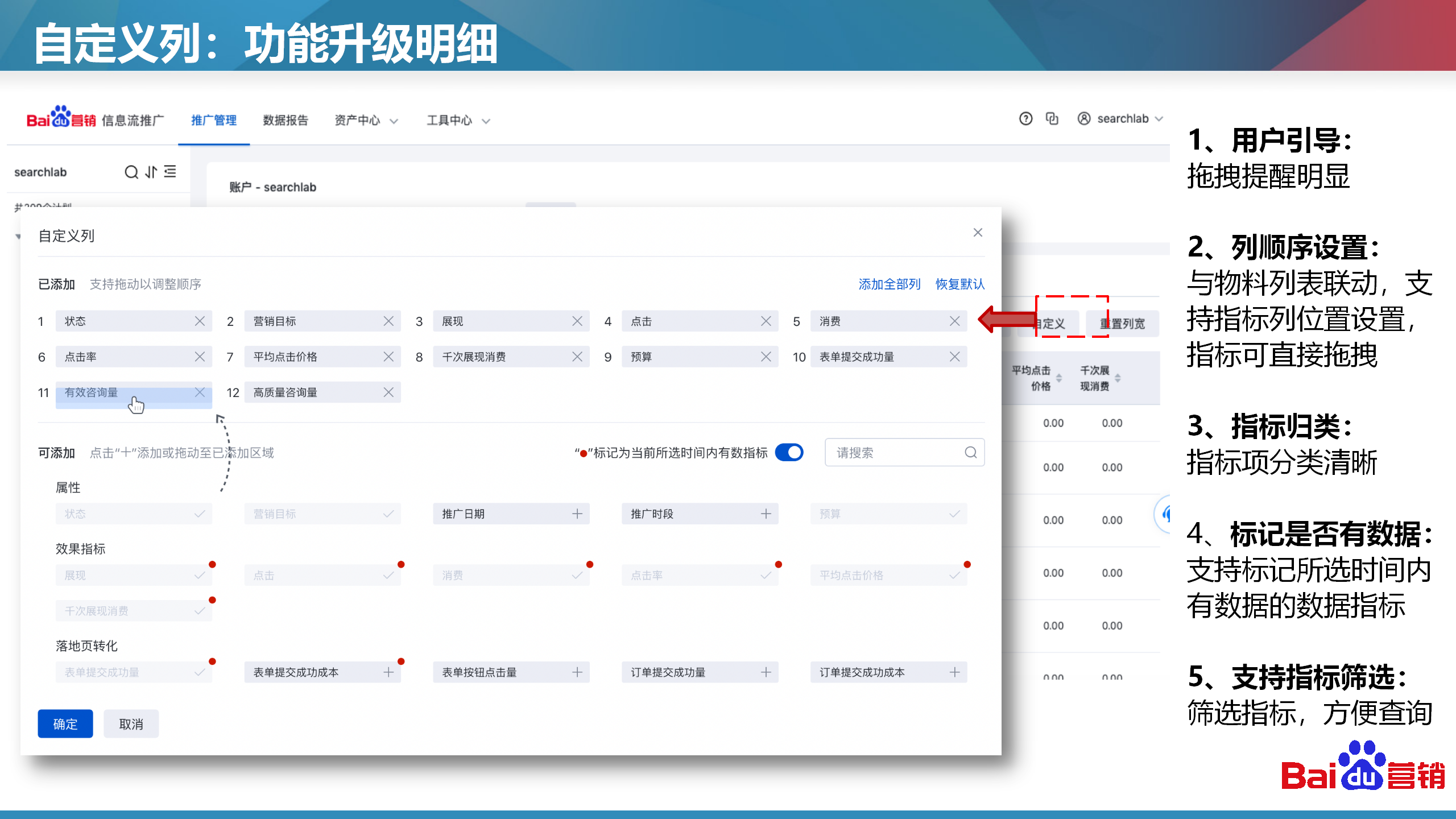
Task: Click the 信息流推广 product label
Action: click(x=133, y=121)
